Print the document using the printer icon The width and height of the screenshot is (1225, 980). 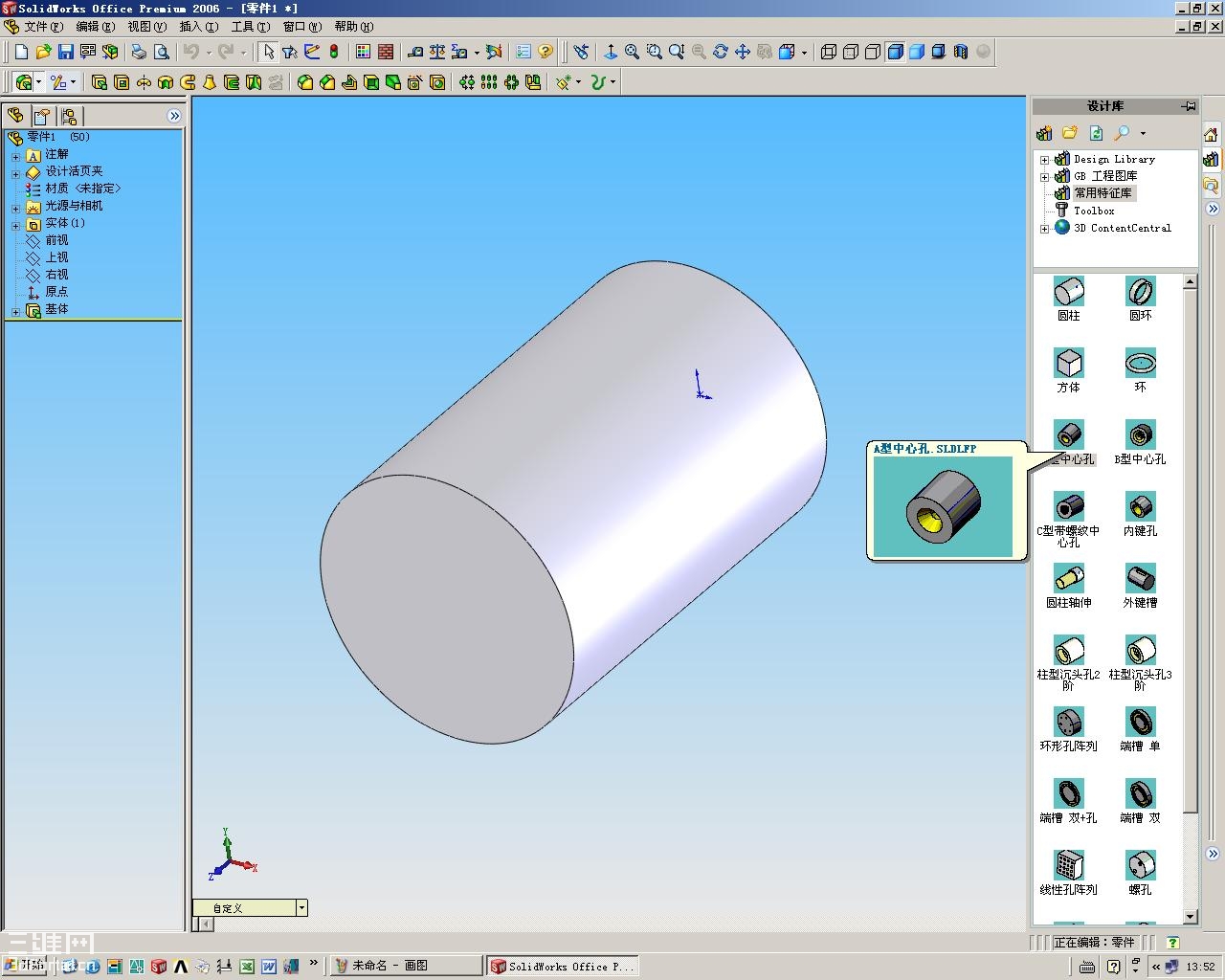pyautogui.click(x=139, y=52)
